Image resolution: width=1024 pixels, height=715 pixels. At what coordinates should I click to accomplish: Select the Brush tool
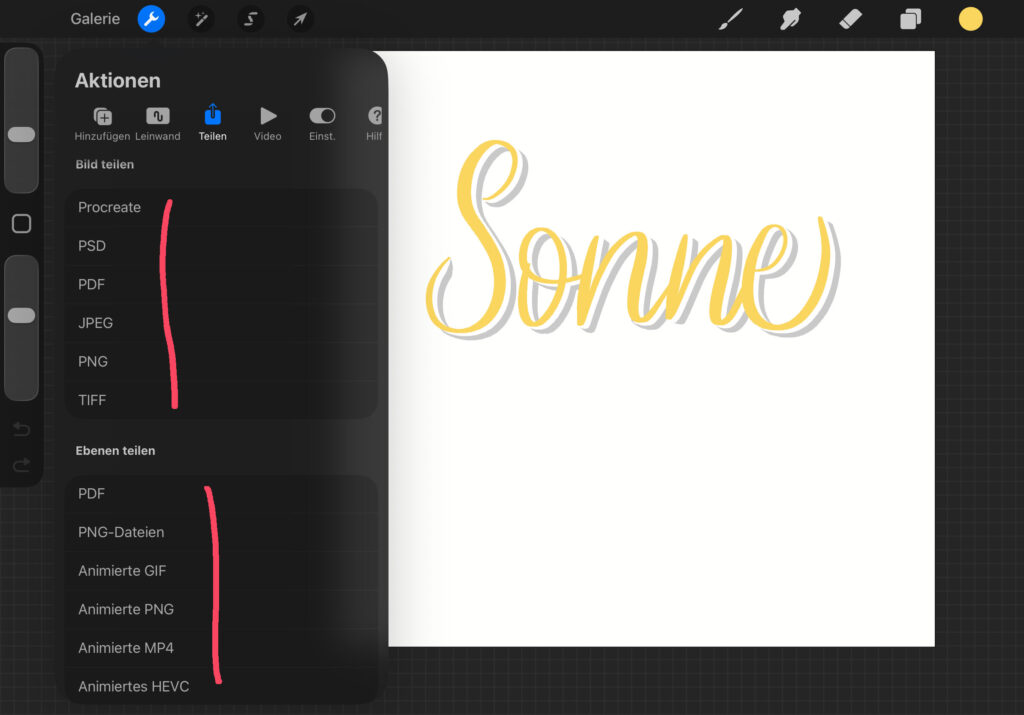tap(730, 19)
